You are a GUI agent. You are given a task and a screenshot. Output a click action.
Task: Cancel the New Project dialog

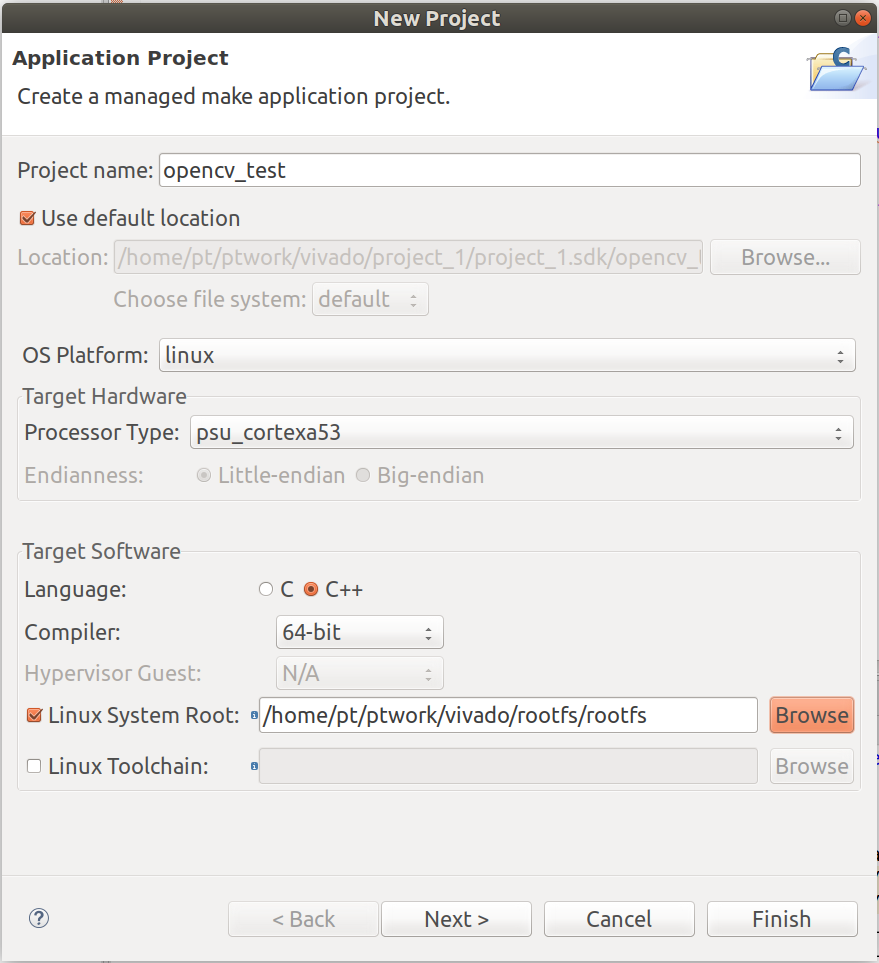click(x=618, y=918)
